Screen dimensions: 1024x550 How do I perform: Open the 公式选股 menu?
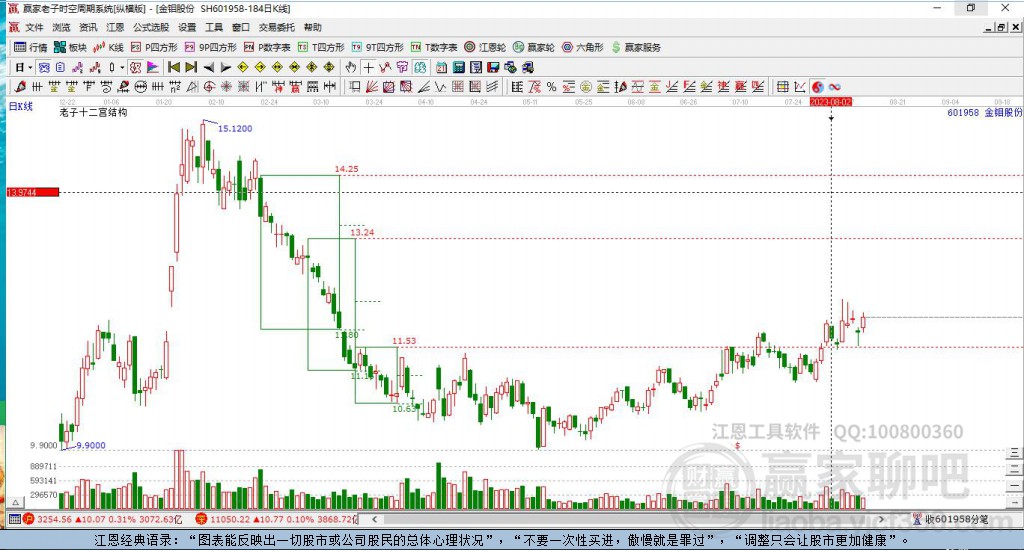[151, 27]
